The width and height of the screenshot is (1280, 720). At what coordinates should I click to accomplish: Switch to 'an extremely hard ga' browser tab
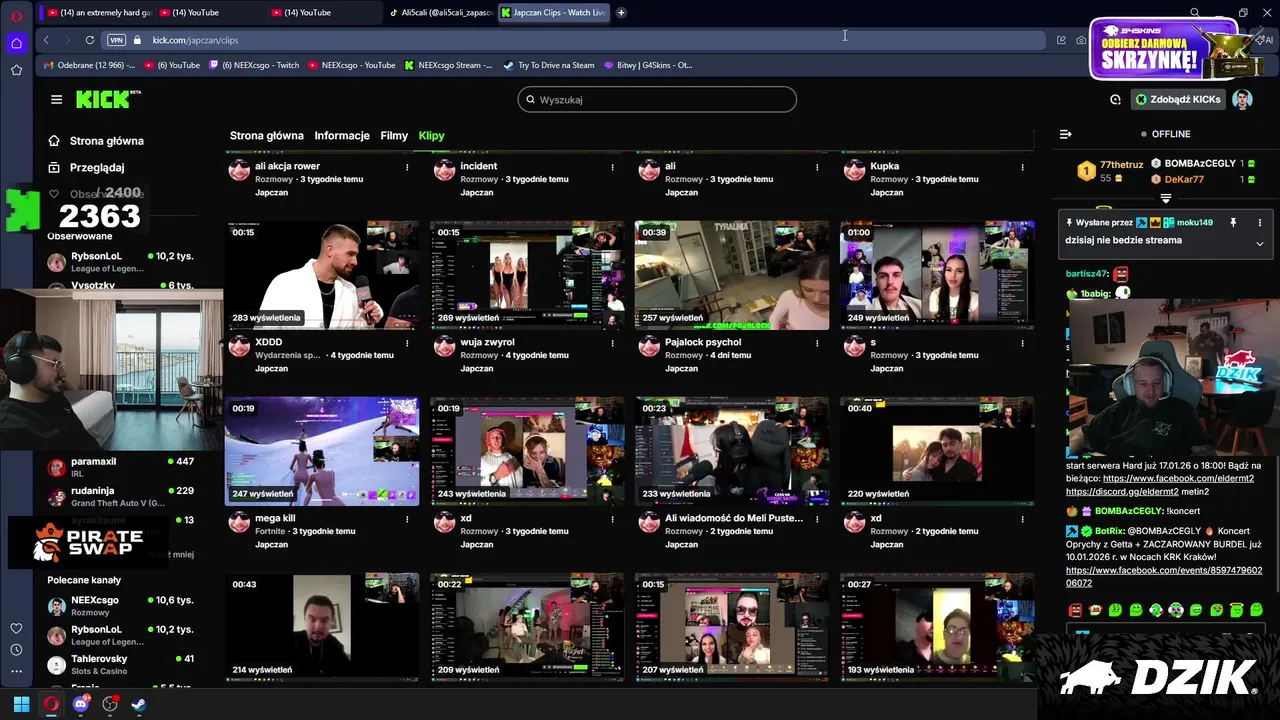[x=98, y=12]
